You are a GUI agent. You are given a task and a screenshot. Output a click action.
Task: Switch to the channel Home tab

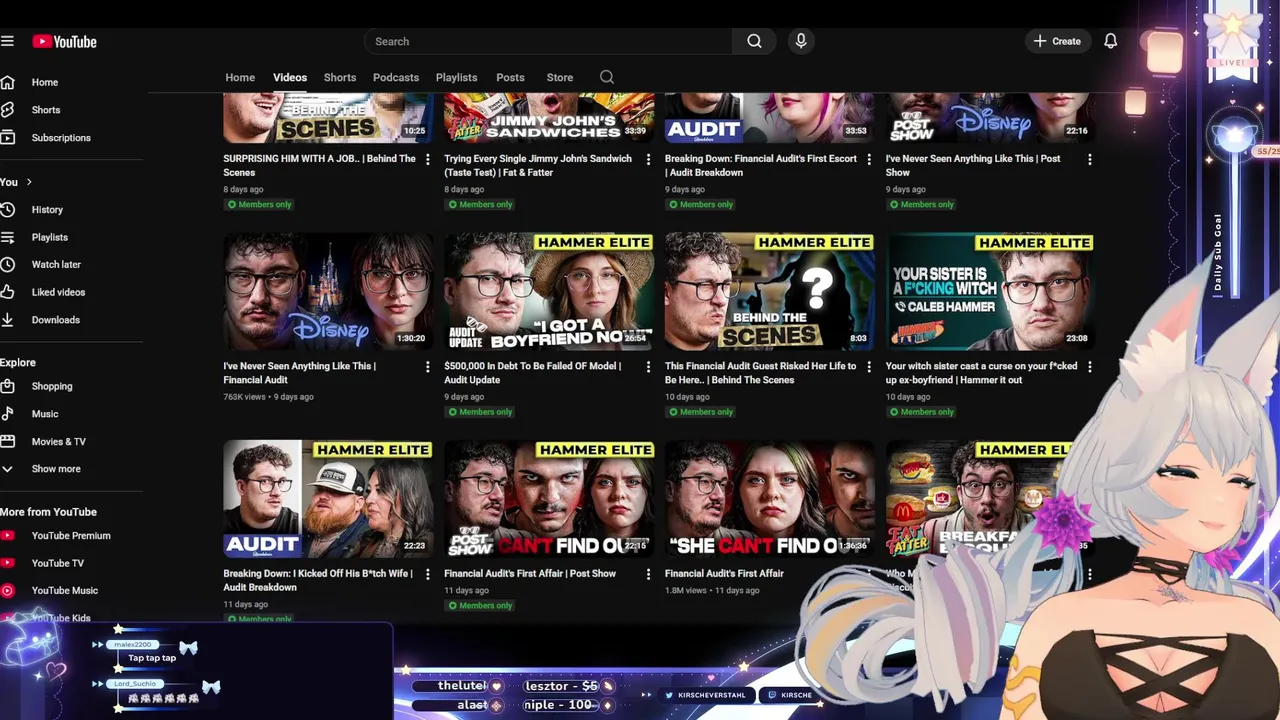click(x=240, y=77)
